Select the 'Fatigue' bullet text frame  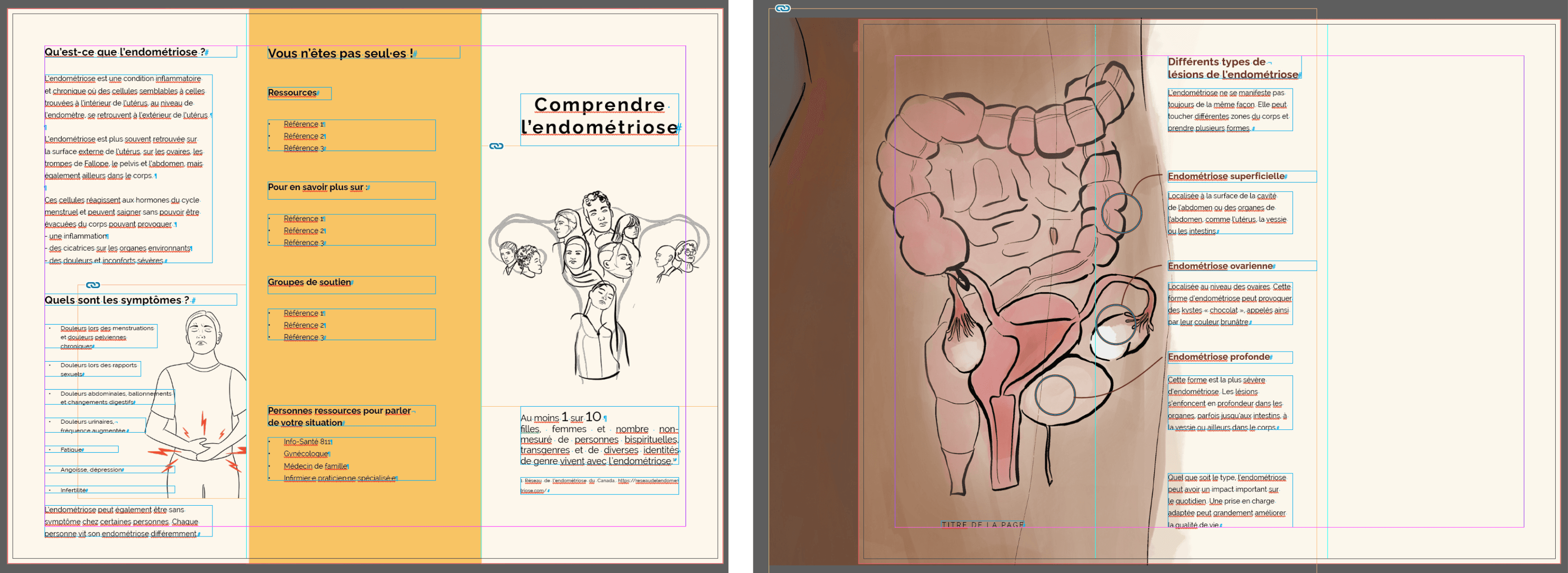pyautogui.click(x=73, y=449)
